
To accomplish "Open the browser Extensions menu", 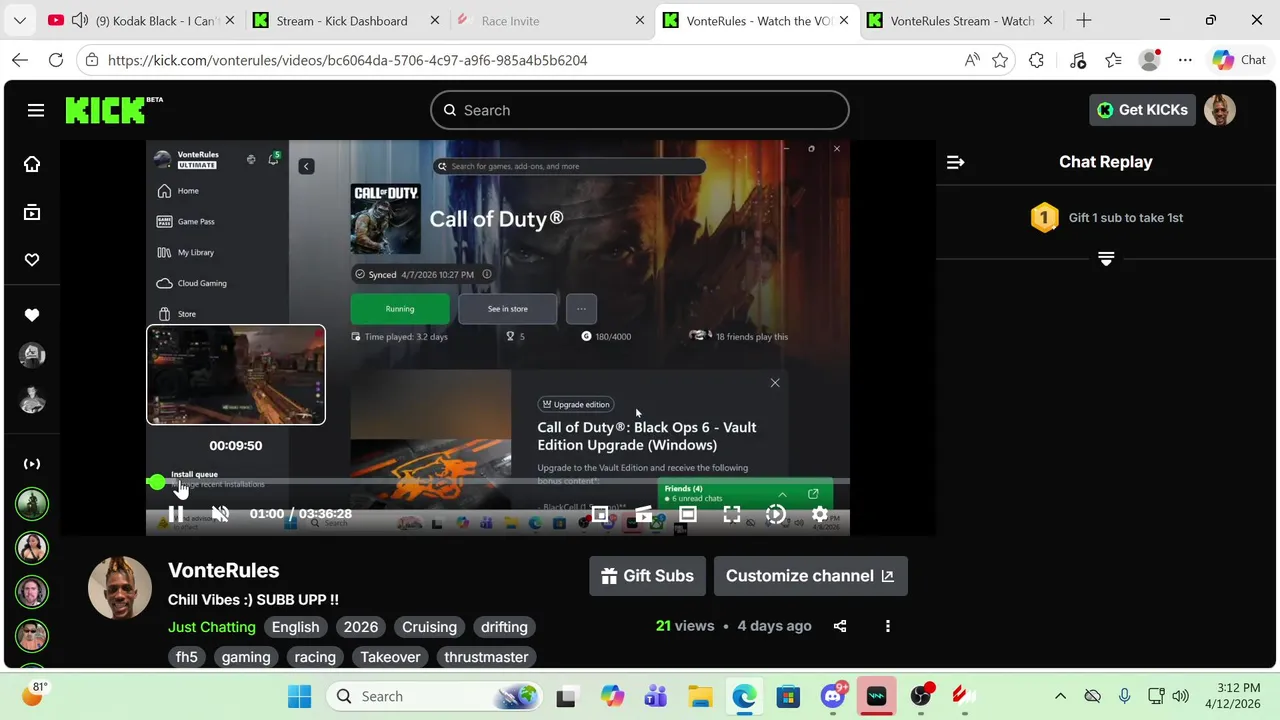I will (1037, 60).
